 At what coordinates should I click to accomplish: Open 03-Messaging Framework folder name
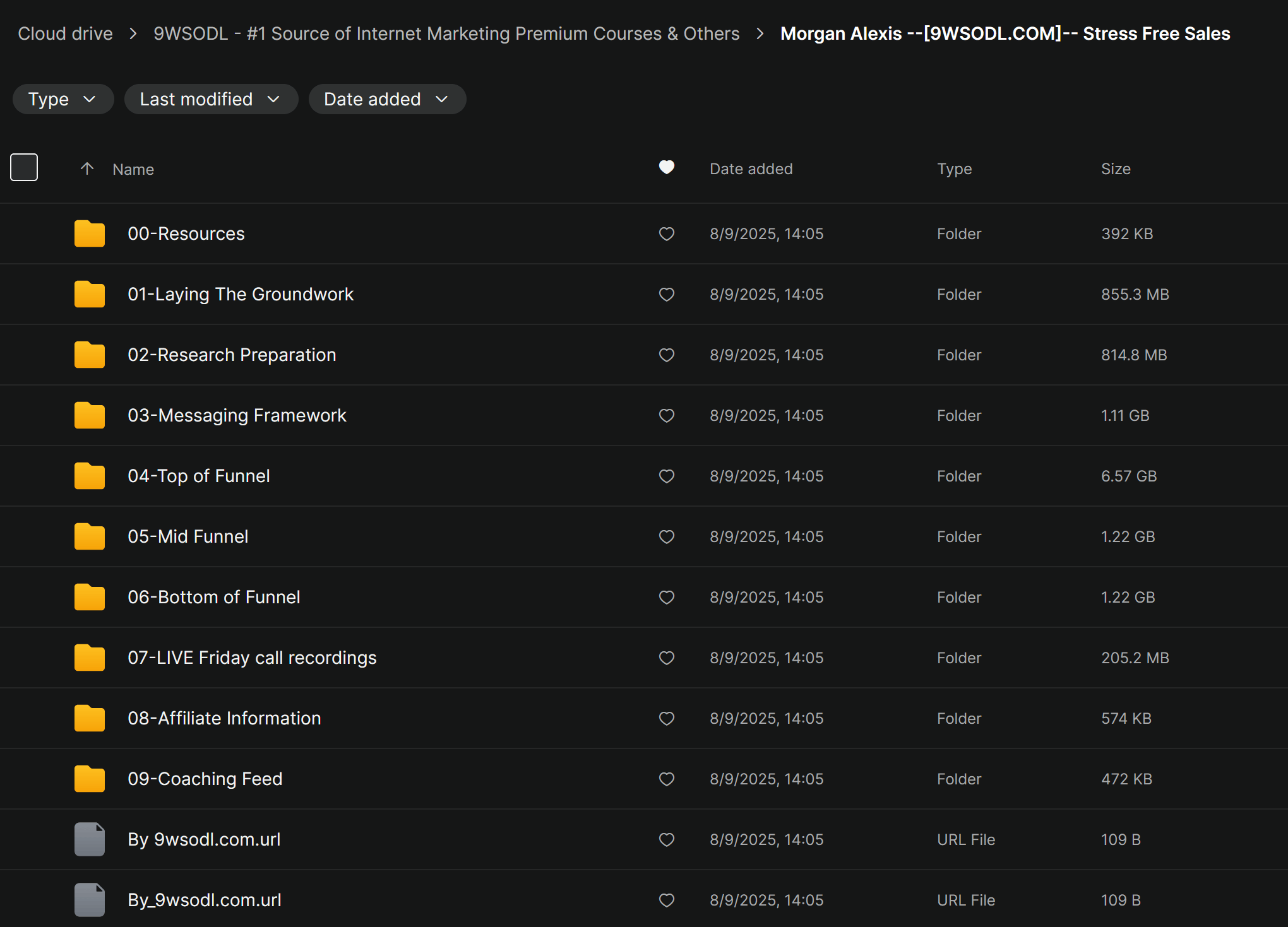(x=237, y=415)
